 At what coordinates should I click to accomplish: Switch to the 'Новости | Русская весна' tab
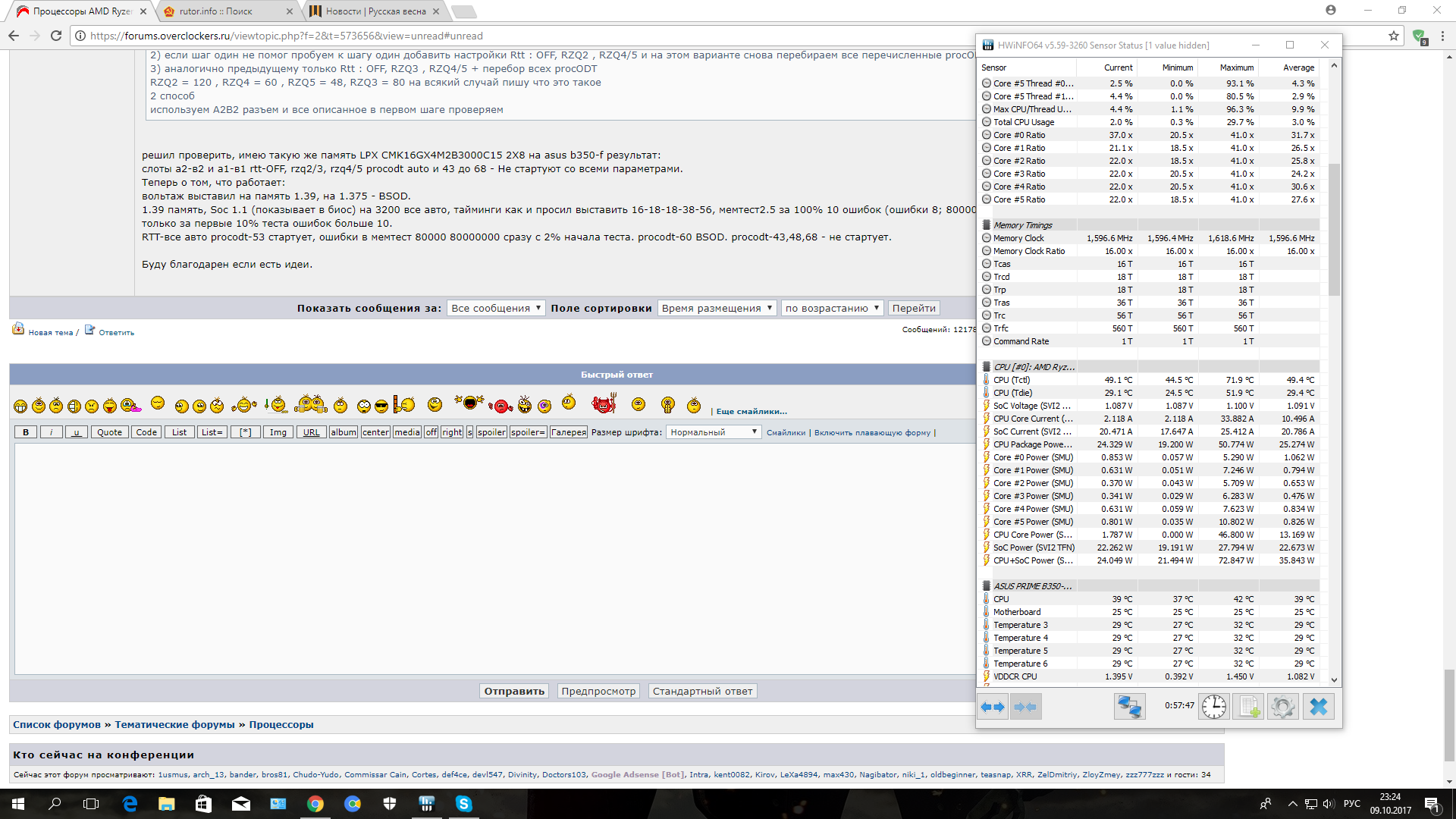[x=375, y=11]
